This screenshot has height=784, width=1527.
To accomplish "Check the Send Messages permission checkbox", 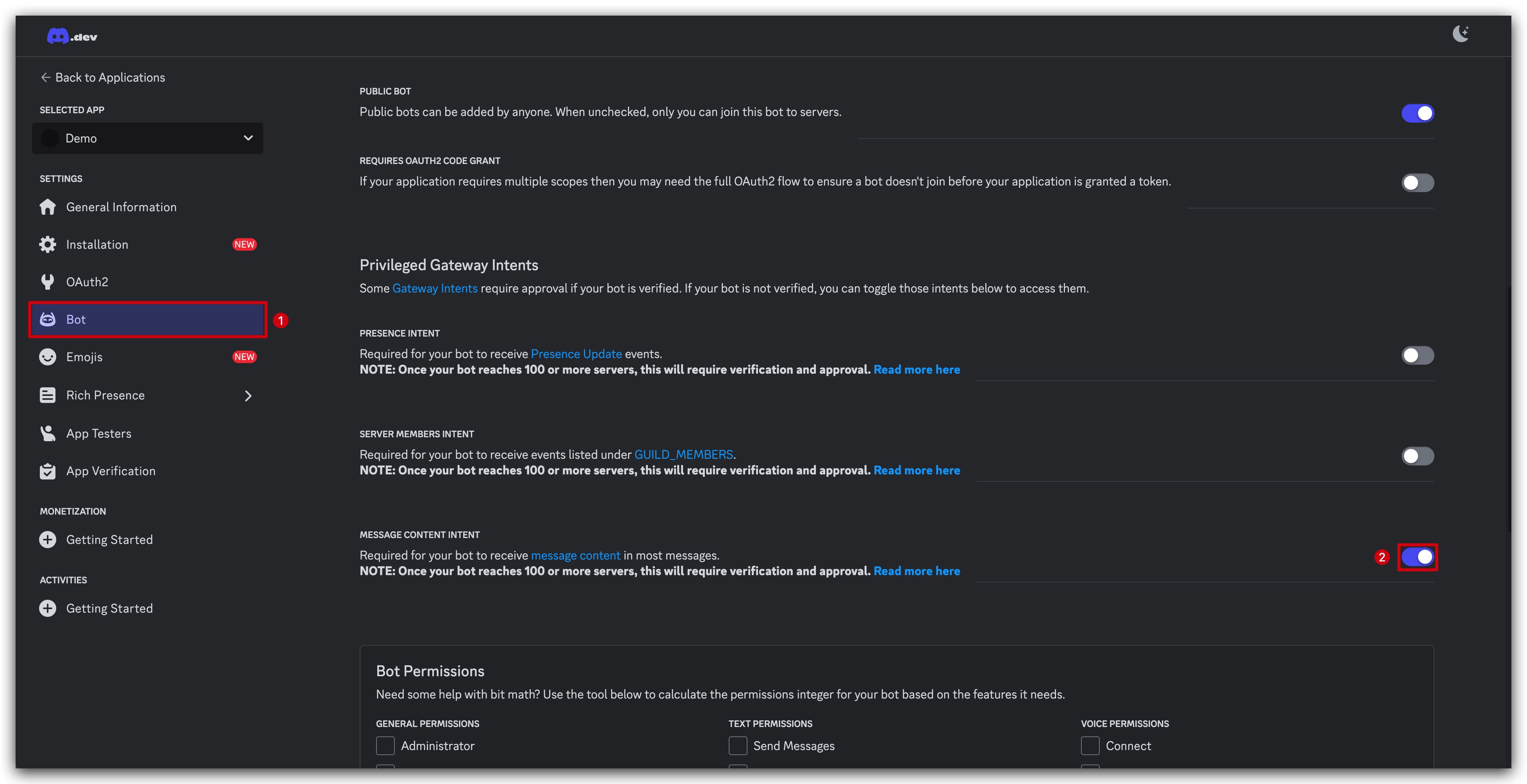I will tap(737, 745).
